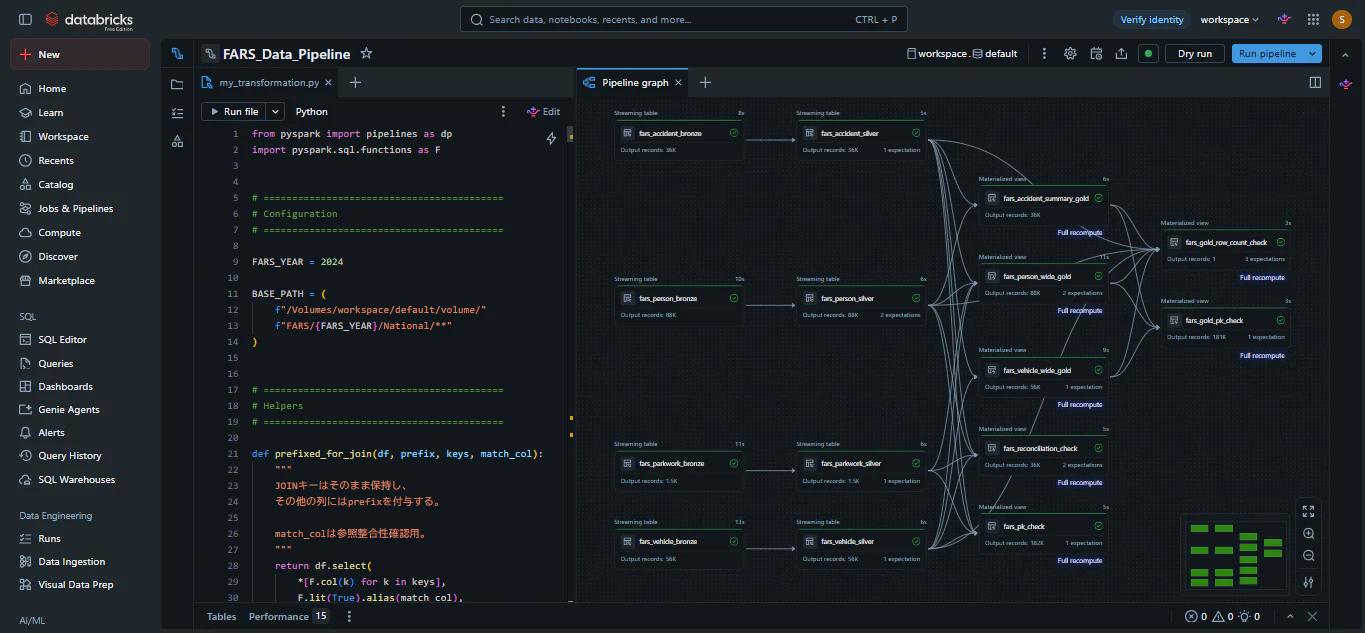The width and height of the screenshot is (1365, 633).
Task: Expand the Run pipeline dropdown arrow
Action: tap(1312, 54)
